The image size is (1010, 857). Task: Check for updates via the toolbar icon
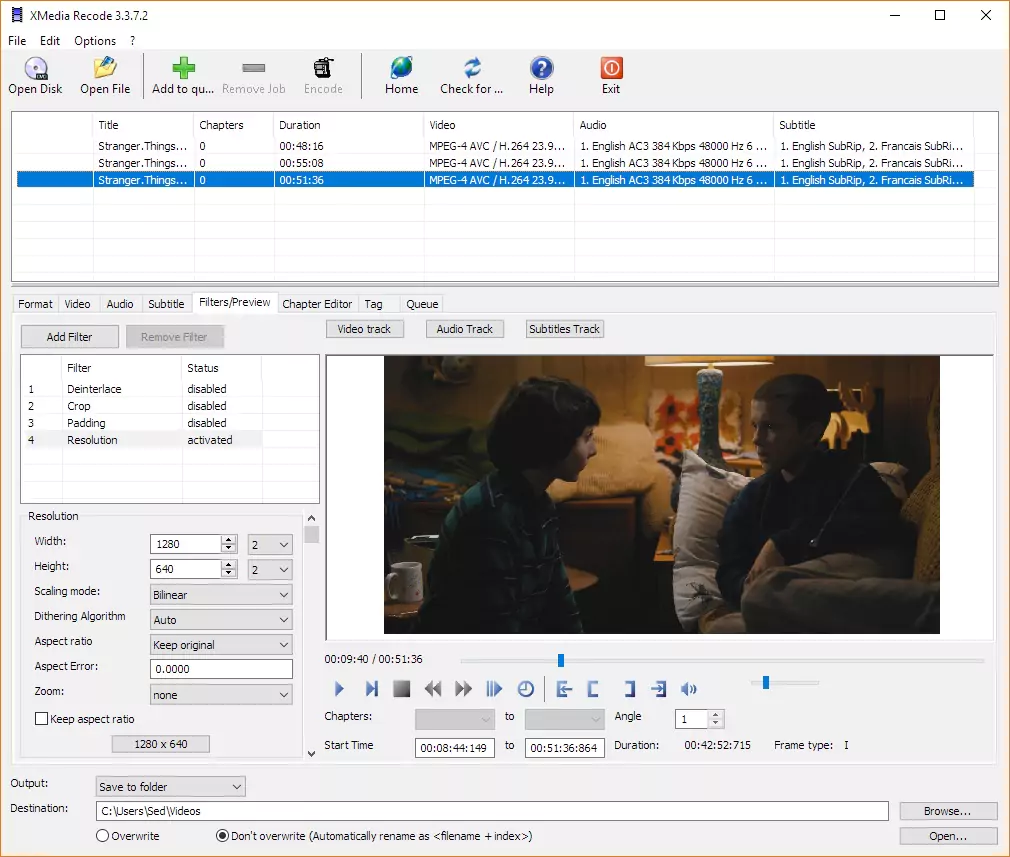pyautogui.click(x=470, y=75)
